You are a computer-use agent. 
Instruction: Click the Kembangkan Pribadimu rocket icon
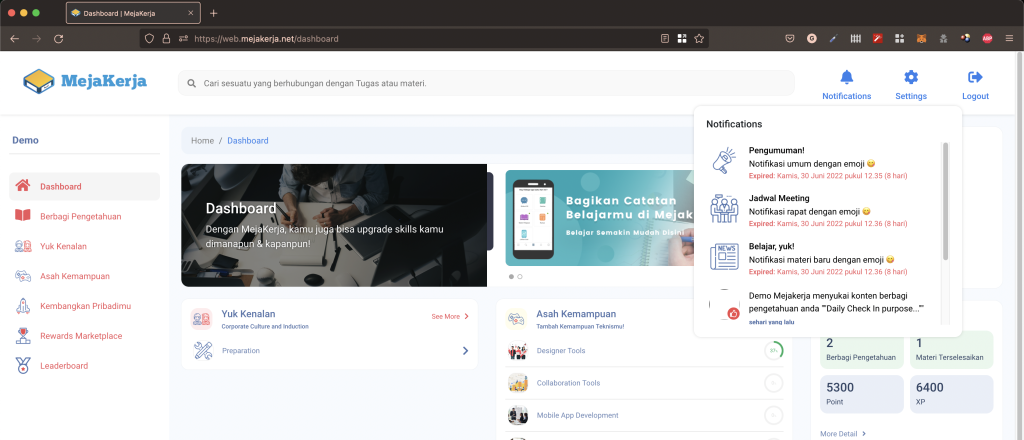click(23, 306)
